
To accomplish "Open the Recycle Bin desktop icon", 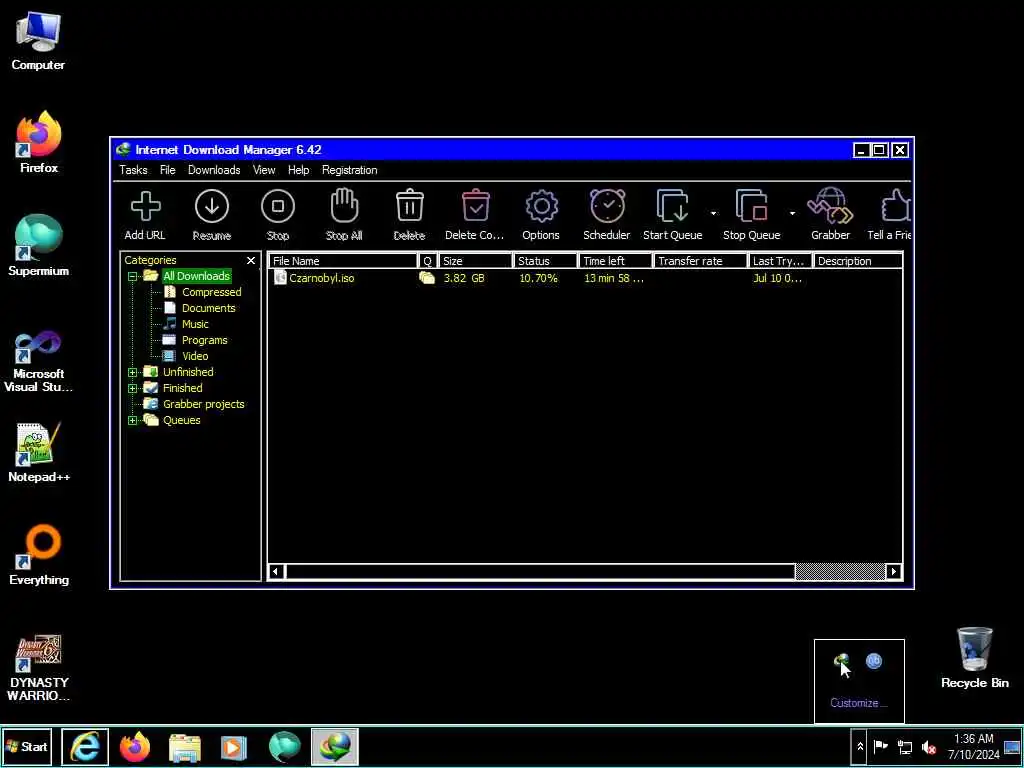I will point(974,658).
